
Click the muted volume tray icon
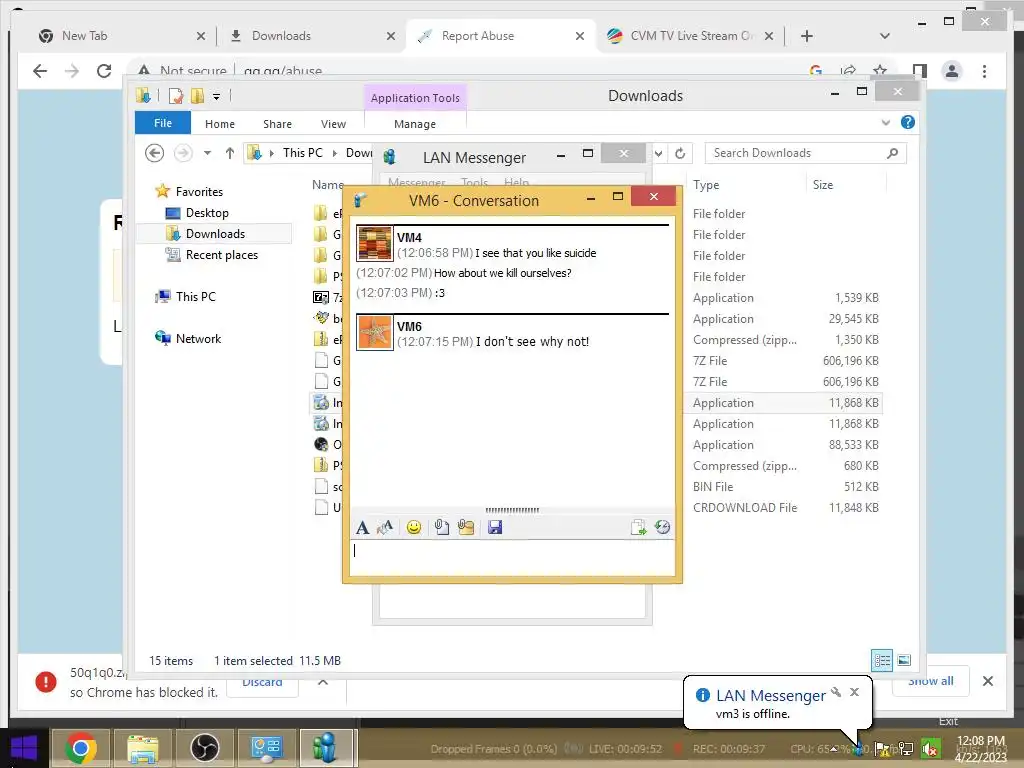(x=930, y=749)
